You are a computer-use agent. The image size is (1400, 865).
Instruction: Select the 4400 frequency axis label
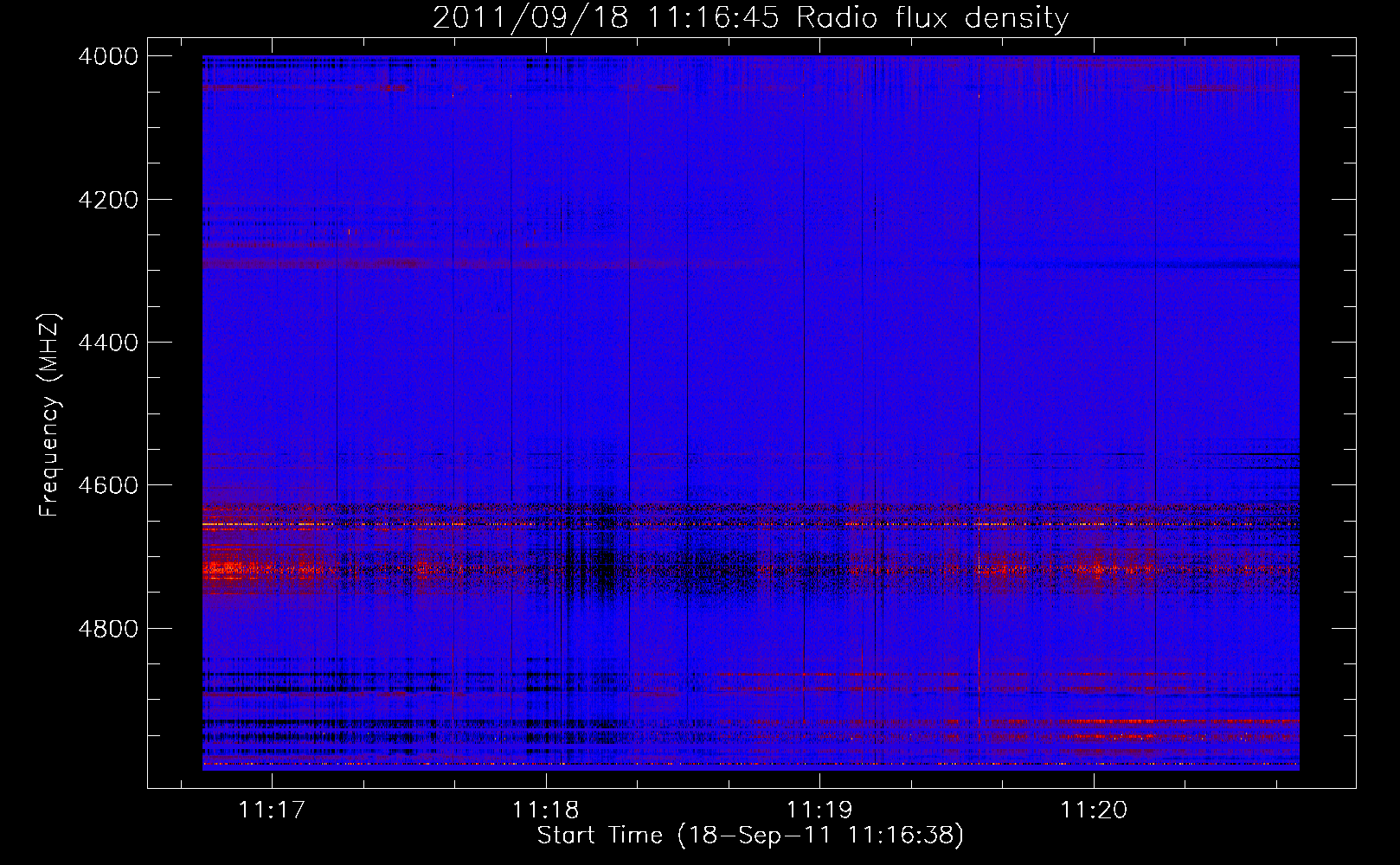pyautogui.click(x=108, y=343)
